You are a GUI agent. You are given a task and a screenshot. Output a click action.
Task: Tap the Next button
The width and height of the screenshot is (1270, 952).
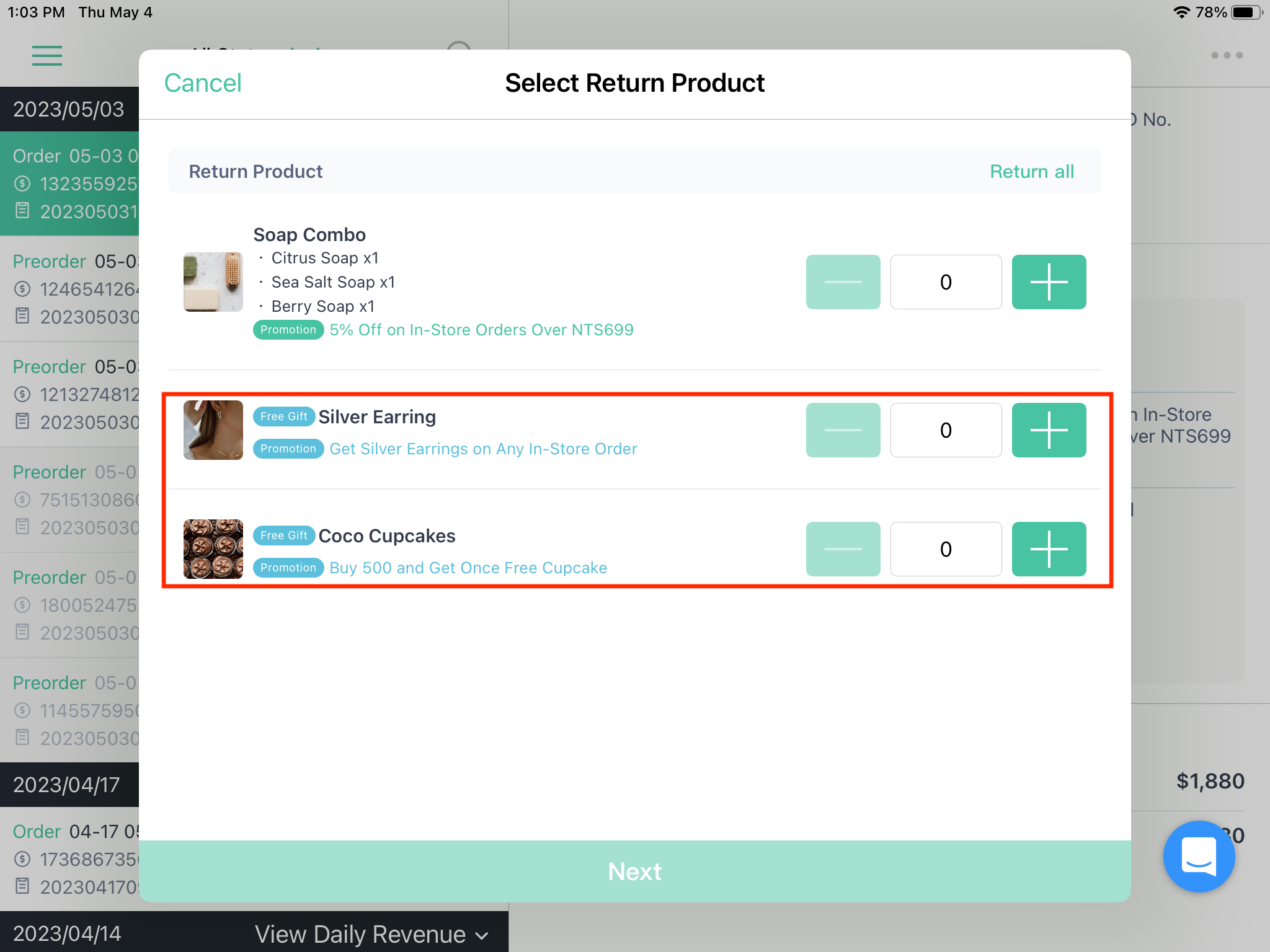coord(635,871)
